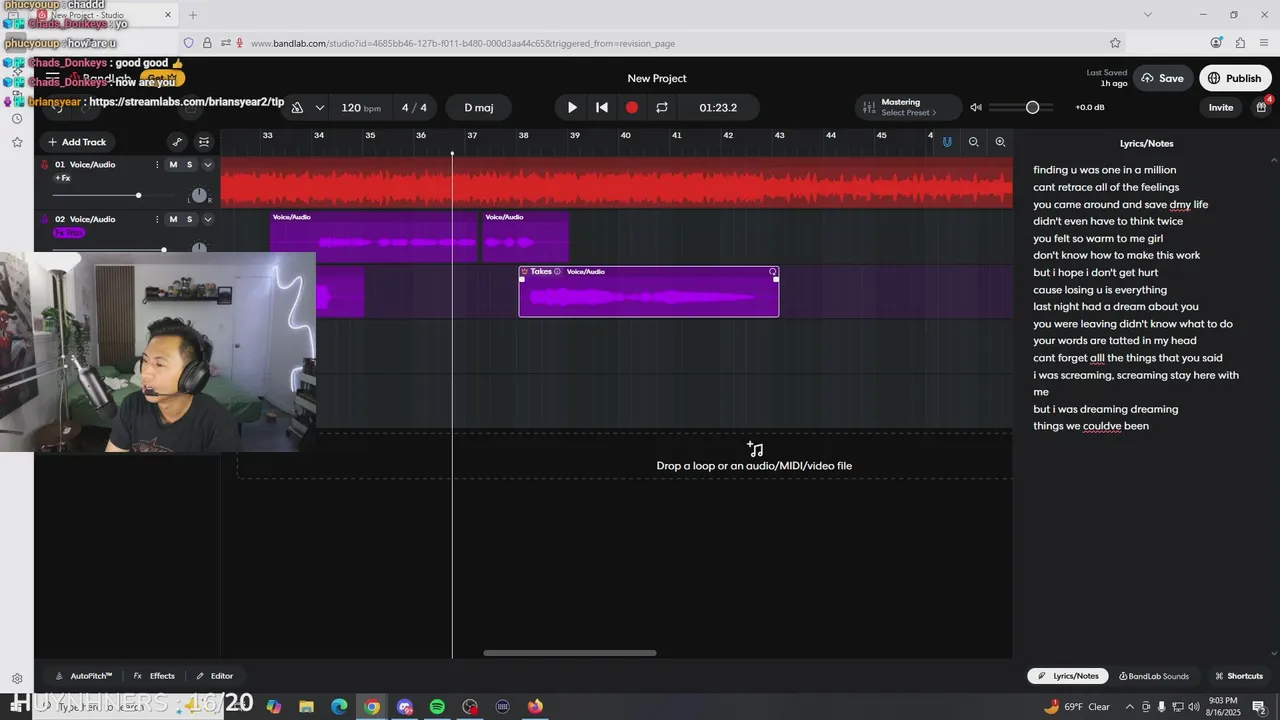1280x720 pixels.
Task: Open the D maj key selector
Action: 479,108
